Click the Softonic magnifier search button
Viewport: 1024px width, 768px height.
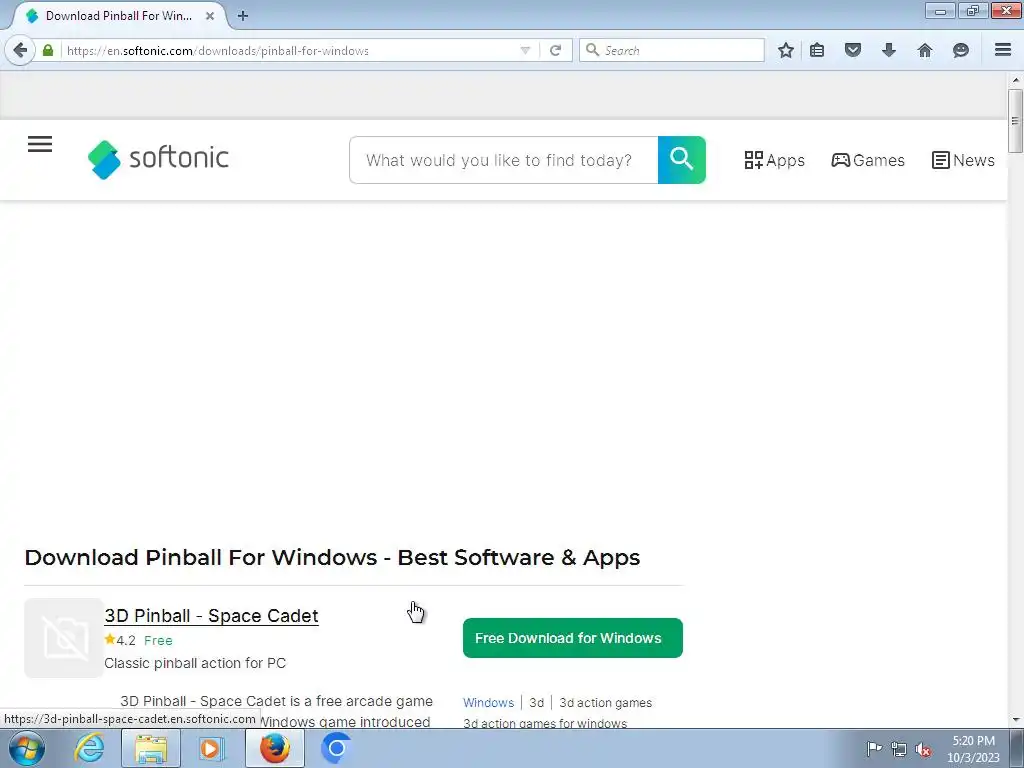[x=681, y=160]
